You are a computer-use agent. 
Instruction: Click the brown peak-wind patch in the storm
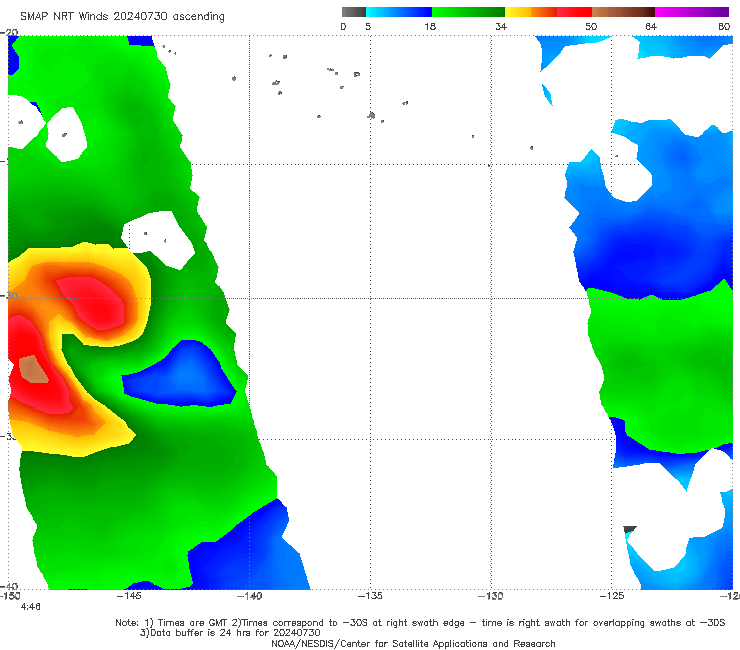tap(33, 369)
